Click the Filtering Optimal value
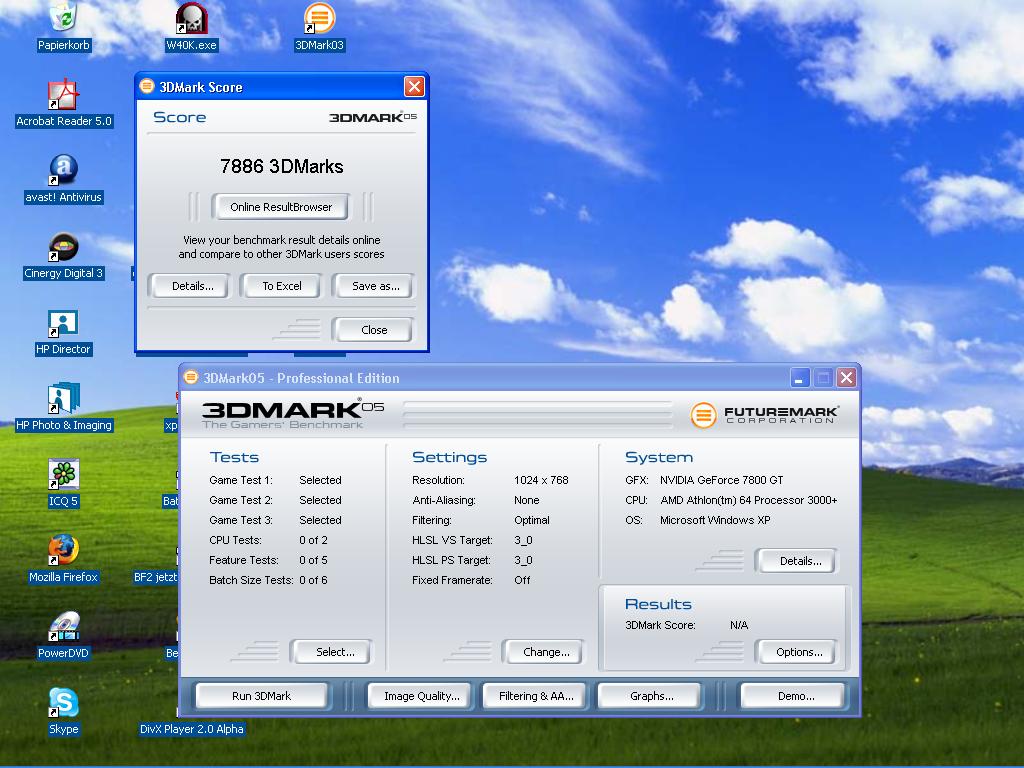The image size is (1024, 768). [532, 520]
